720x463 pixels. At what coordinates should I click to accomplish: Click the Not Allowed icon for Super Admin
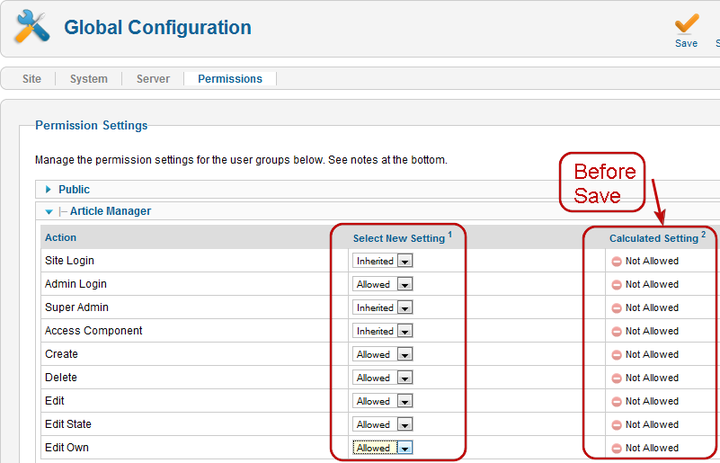617,308
